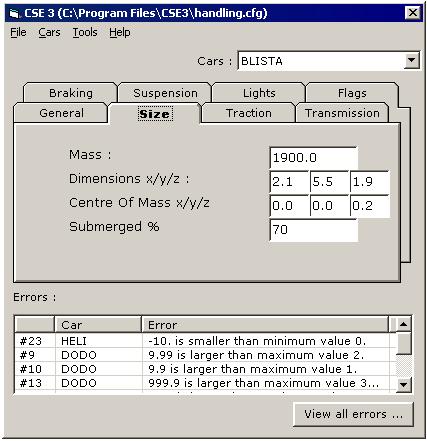Click the Submerged % field 70
Viewport: 427px width, 441px height.
click(x=313, y=230)
